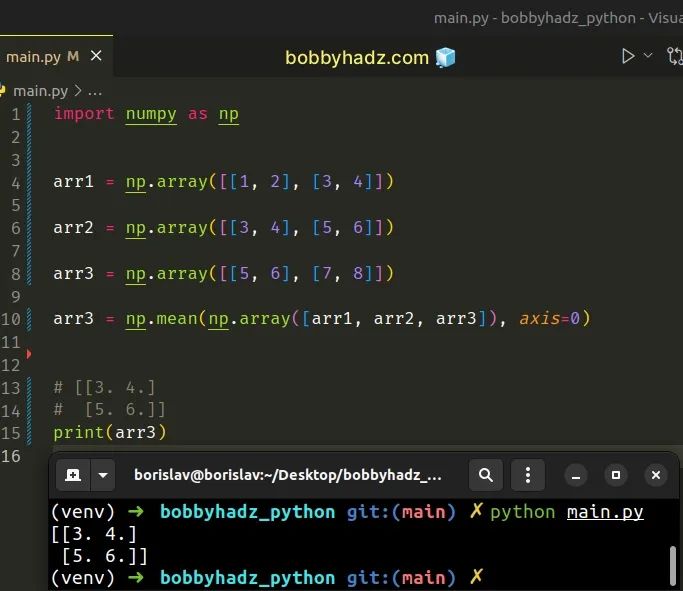Minimize the terminal window
Screen dimensions: 683x591
[576, 475]
